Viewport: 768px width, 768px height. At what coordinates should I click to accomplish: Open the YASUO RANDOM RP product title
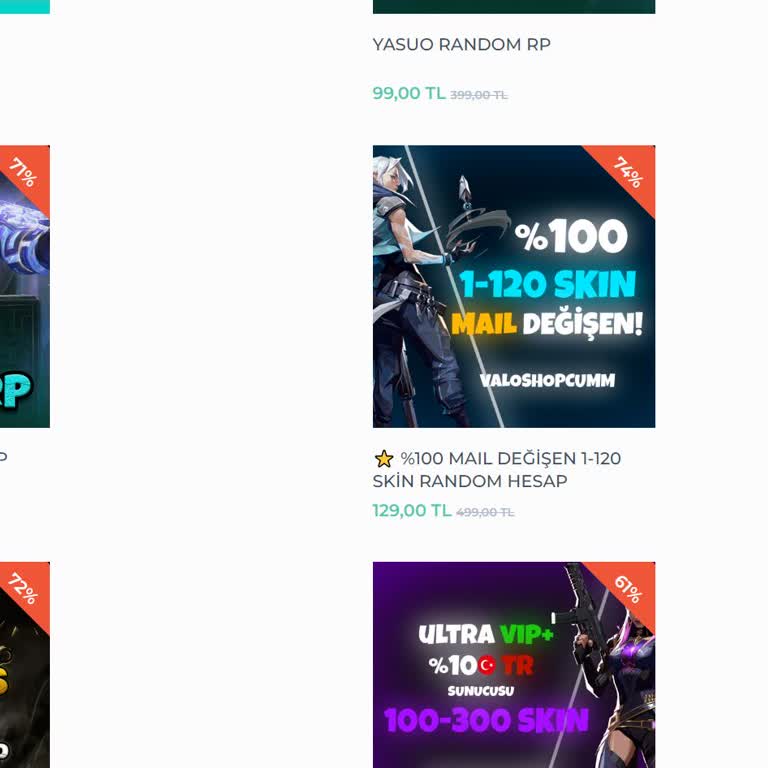(461, 45)
